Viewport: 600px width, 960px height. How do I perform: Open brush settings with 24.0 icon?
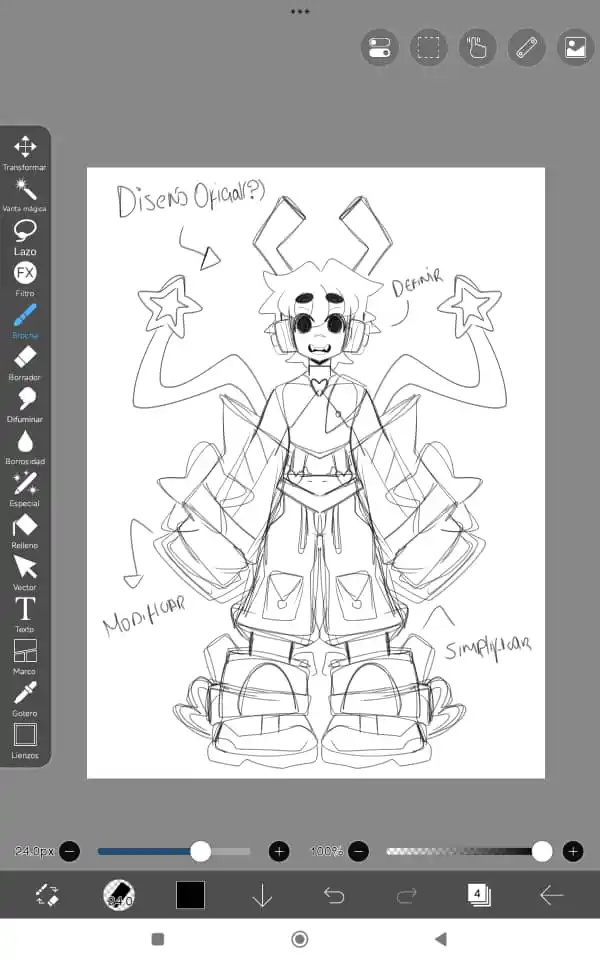119,895
